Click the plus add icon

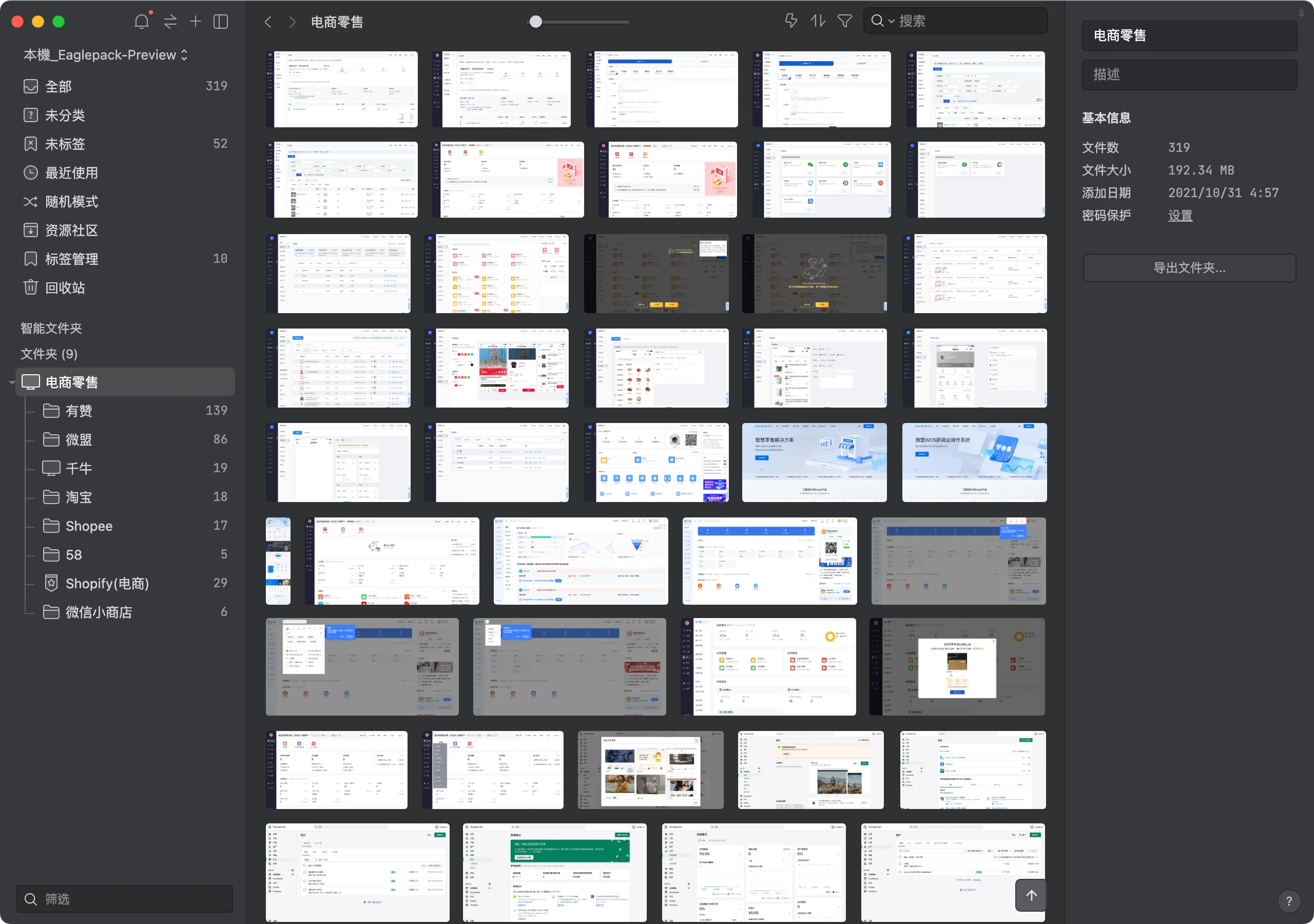tap(195, 22)
